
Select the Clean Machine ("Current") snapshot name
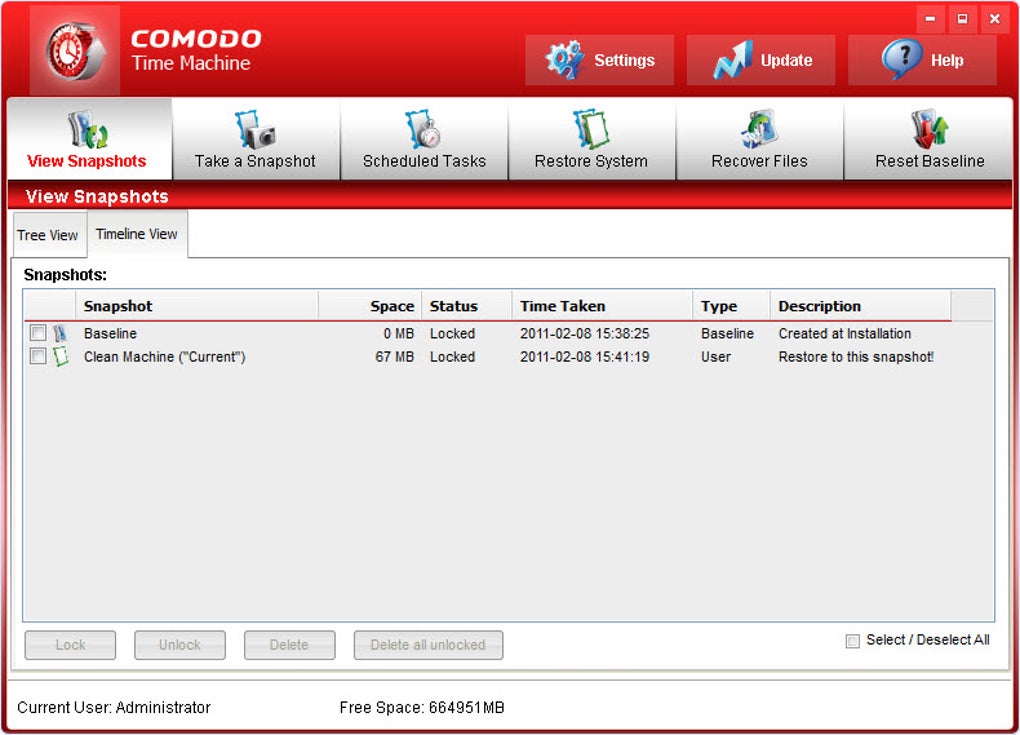pyautogui.click(x=165, y=356)
